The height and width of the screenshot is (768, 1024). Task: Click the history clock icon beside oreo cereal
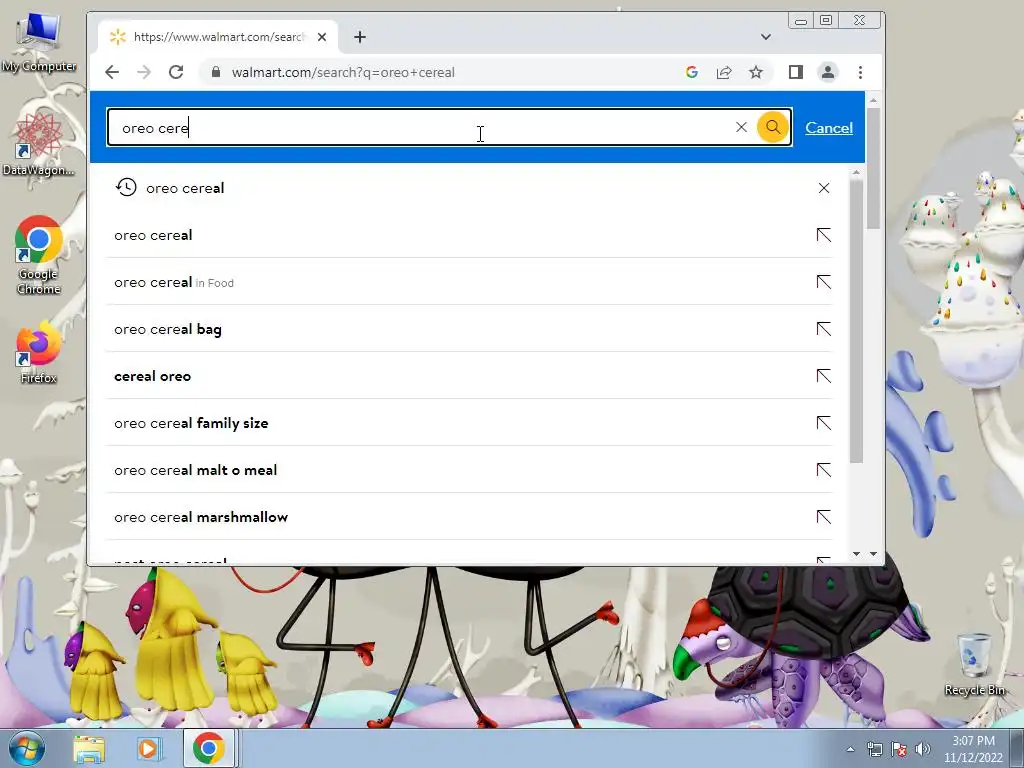tap(126, 187)
